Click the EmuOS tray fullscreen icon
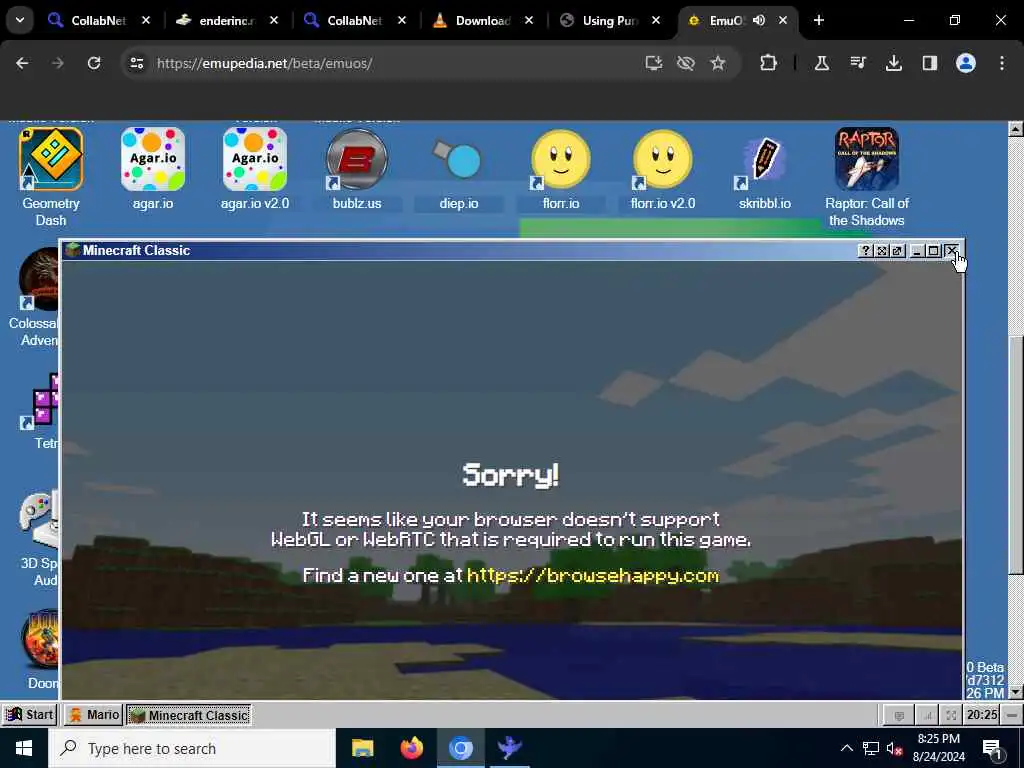 [x=952, y=716]
